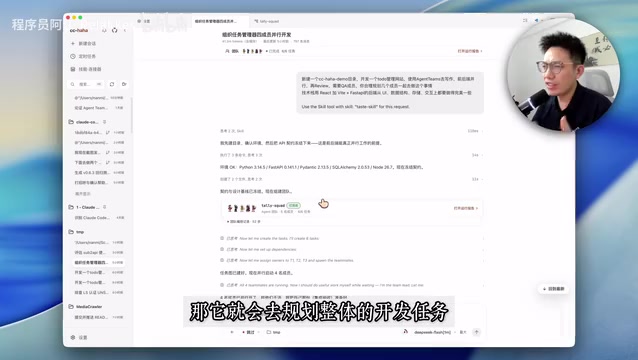This screenshot has width=638, height=360.
Task: Expand the 32s file-creation step chevron
Action: point(483,179)
